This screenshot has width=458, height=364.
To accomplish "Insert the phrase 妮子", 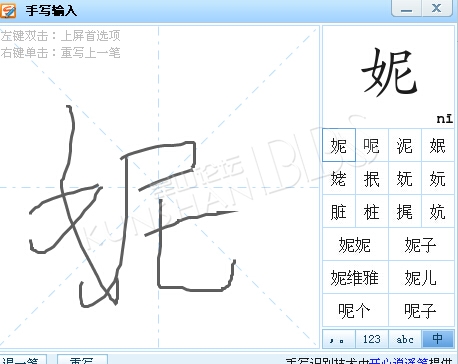I will coord(421,244).
